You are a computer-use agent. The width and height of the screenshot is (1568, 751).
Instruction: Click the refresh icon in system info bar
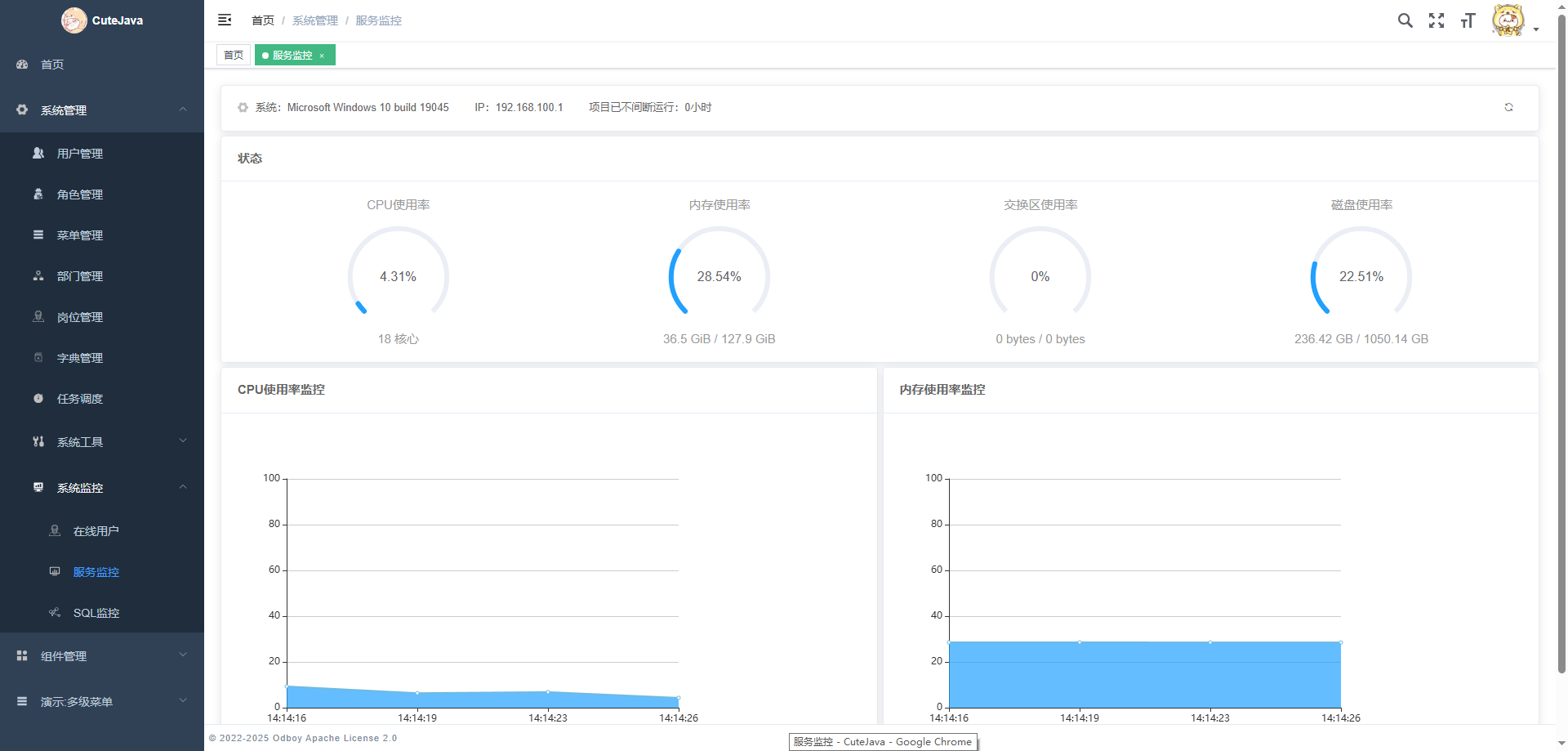point(1508,107)
